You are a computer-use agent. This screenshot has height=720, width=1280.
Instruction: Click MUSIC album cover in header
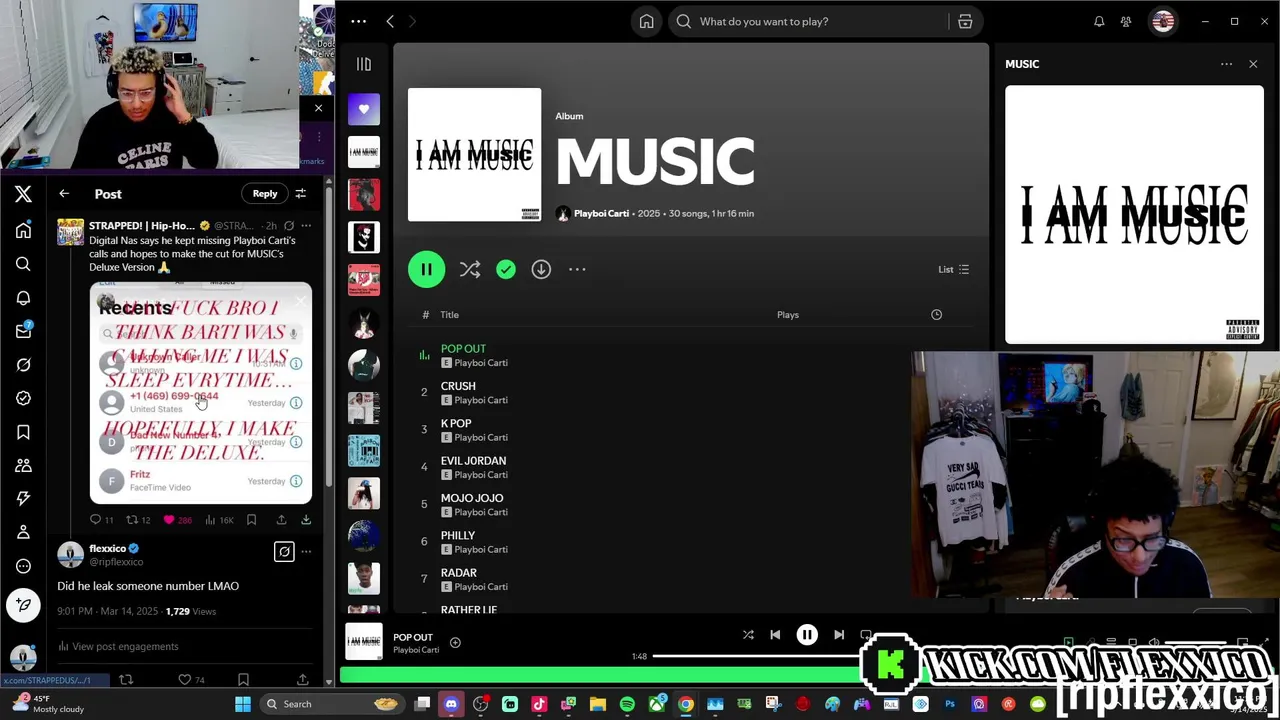[x=474, y=154]
